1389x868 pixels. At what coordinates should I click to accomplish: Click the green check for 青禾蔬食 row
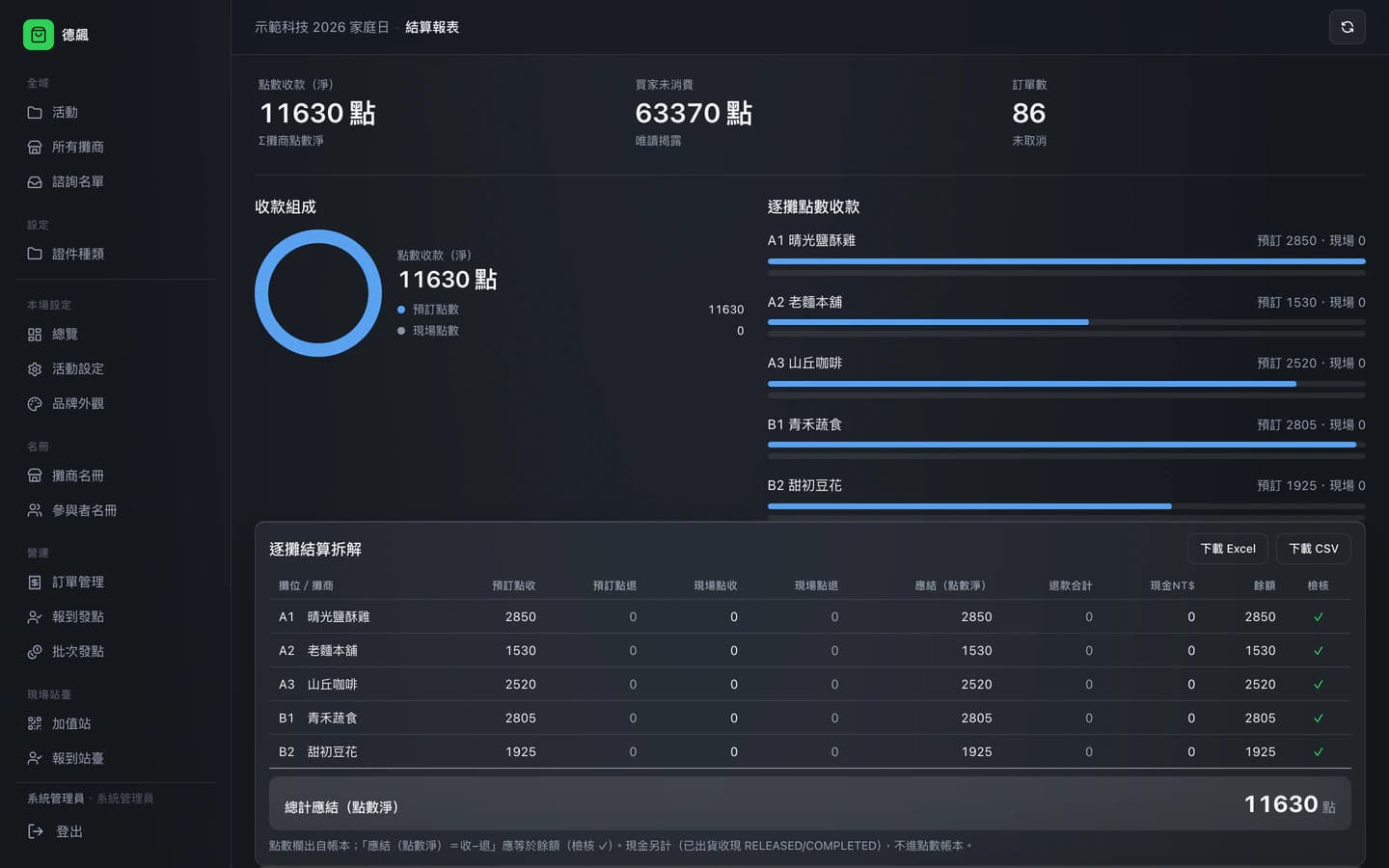coord(1319,719)
